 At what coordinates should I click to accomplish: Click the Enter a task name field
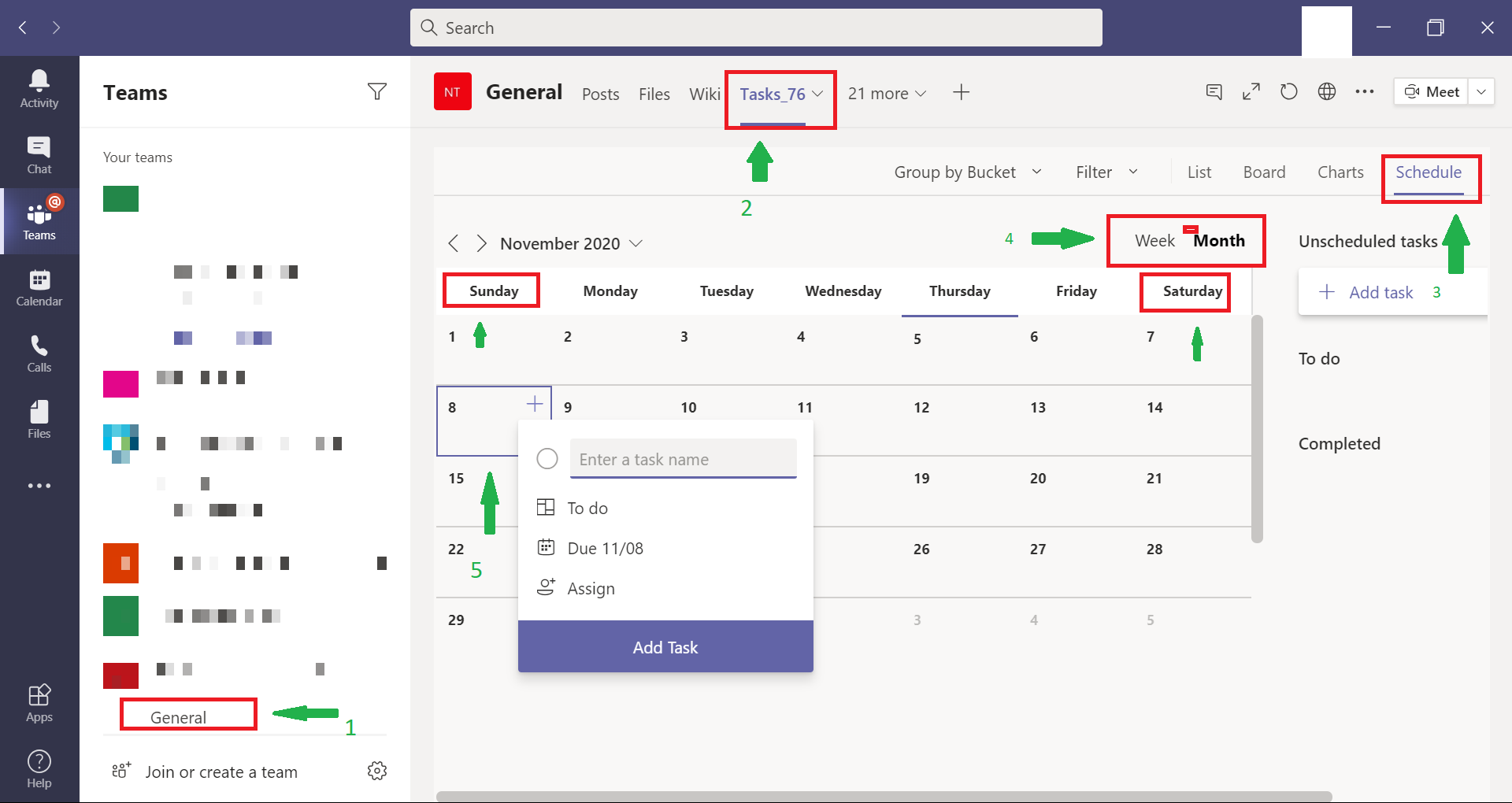coord(684,459)
